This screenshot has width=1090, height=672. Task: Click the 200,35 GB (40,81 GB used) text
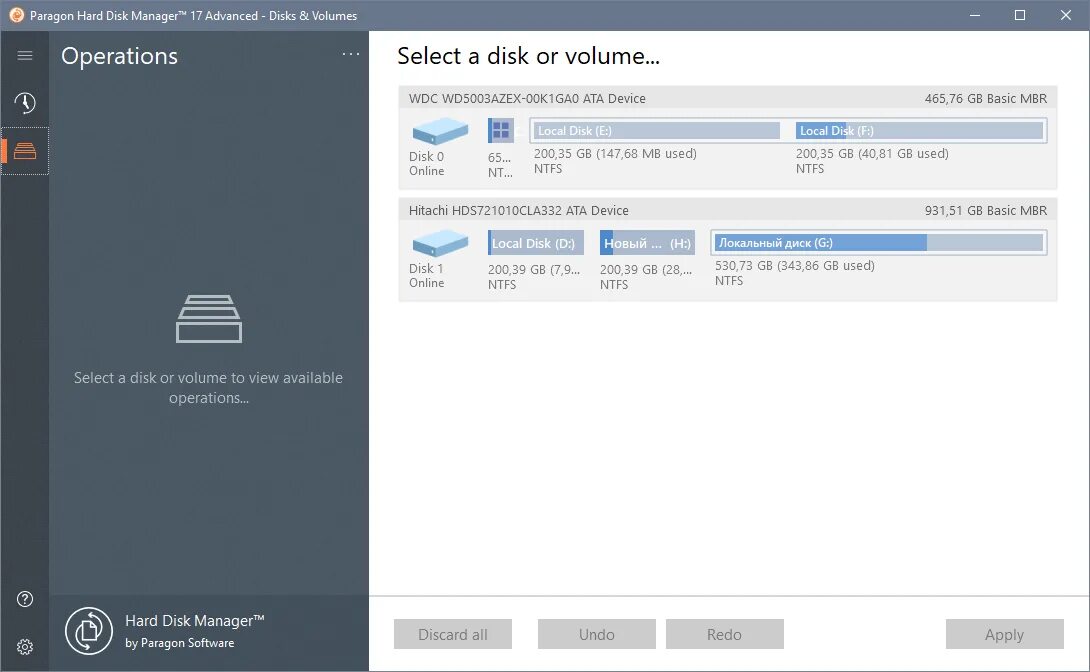(872, 154)
